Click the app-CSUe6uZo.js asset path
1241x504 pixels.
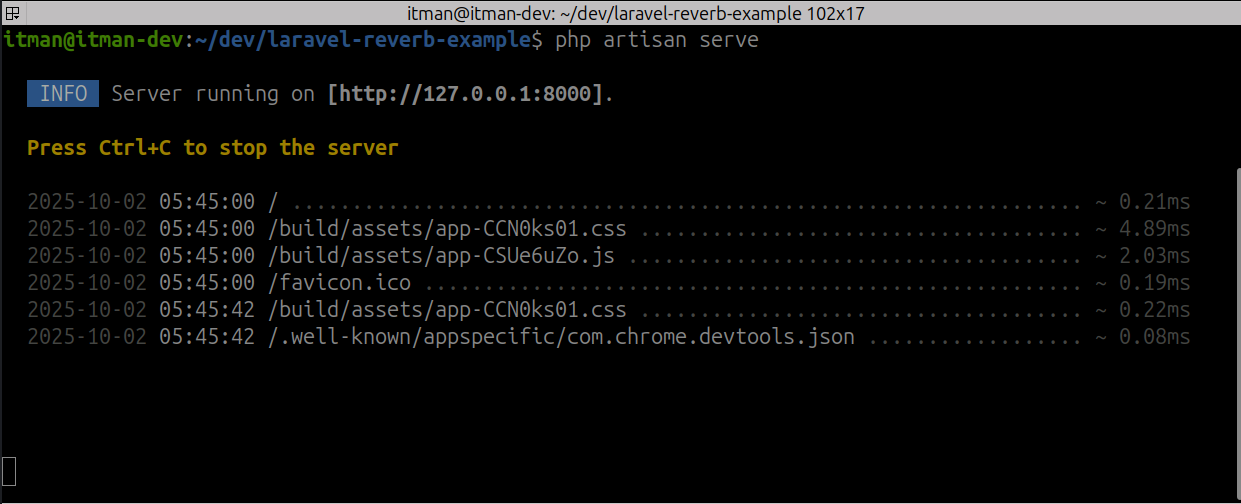pyautogui.click(x=441, y=256)
